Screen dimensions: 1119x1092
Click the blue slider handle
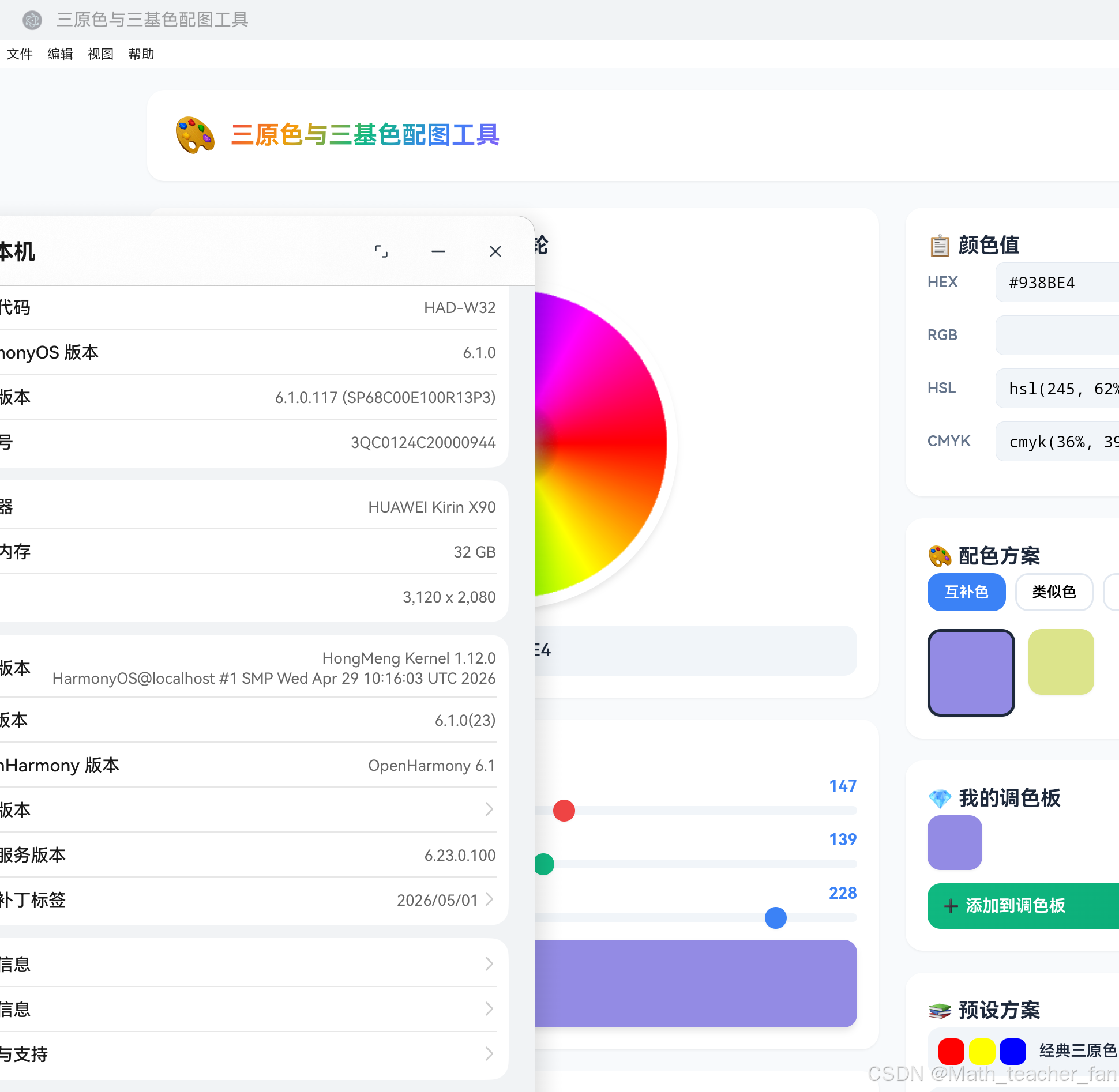point(776,918)
